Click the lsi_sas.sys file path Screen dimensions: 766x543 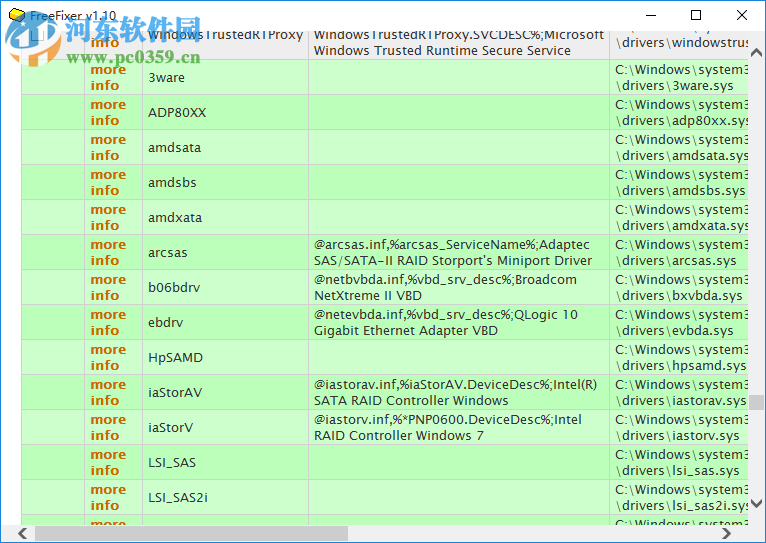681,462
